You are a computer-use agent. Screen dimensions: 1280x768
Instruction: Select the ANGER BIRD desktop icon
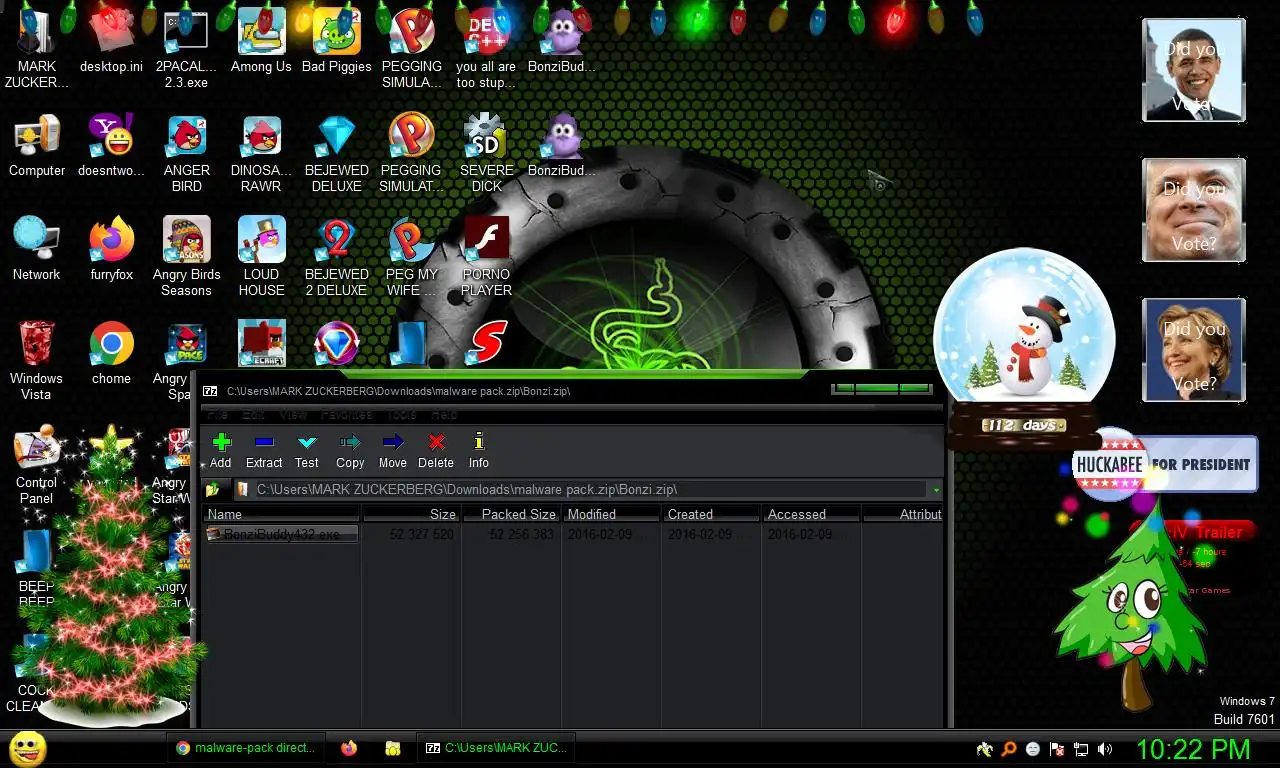(187, 152)
